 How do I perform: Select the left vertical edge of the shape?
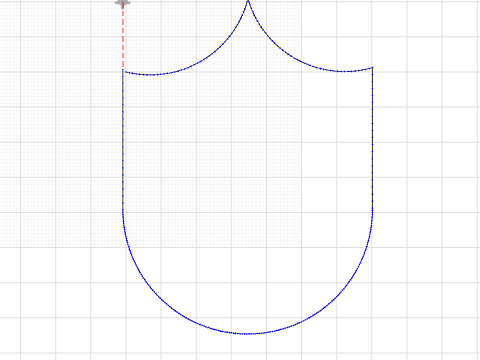pos(123,140)
